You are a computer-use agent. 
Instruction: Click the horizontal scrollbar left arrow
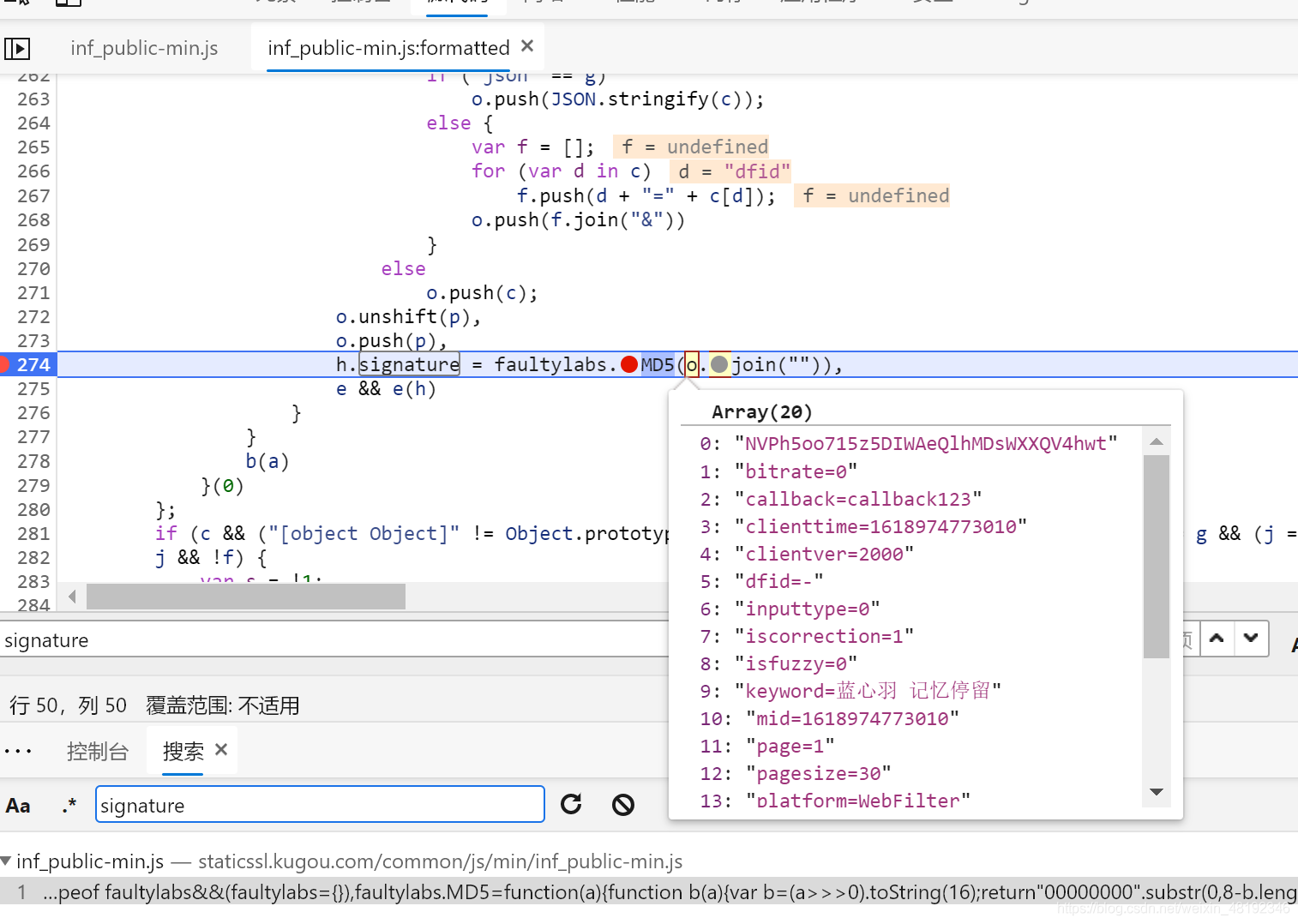(72, 597)
